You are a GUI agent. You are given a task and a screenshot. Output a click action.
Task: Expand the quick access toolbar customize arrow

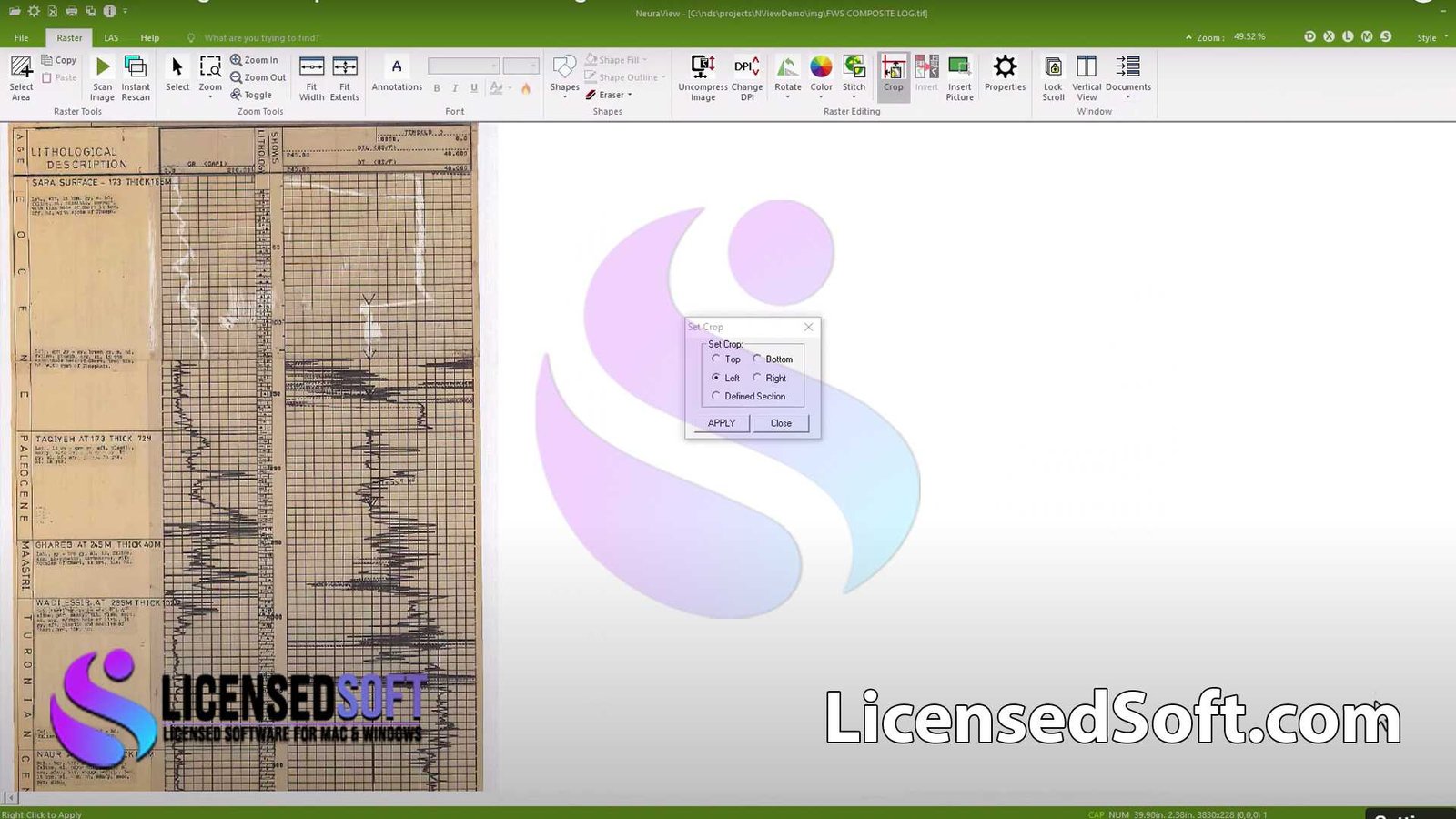coord(125,12)
